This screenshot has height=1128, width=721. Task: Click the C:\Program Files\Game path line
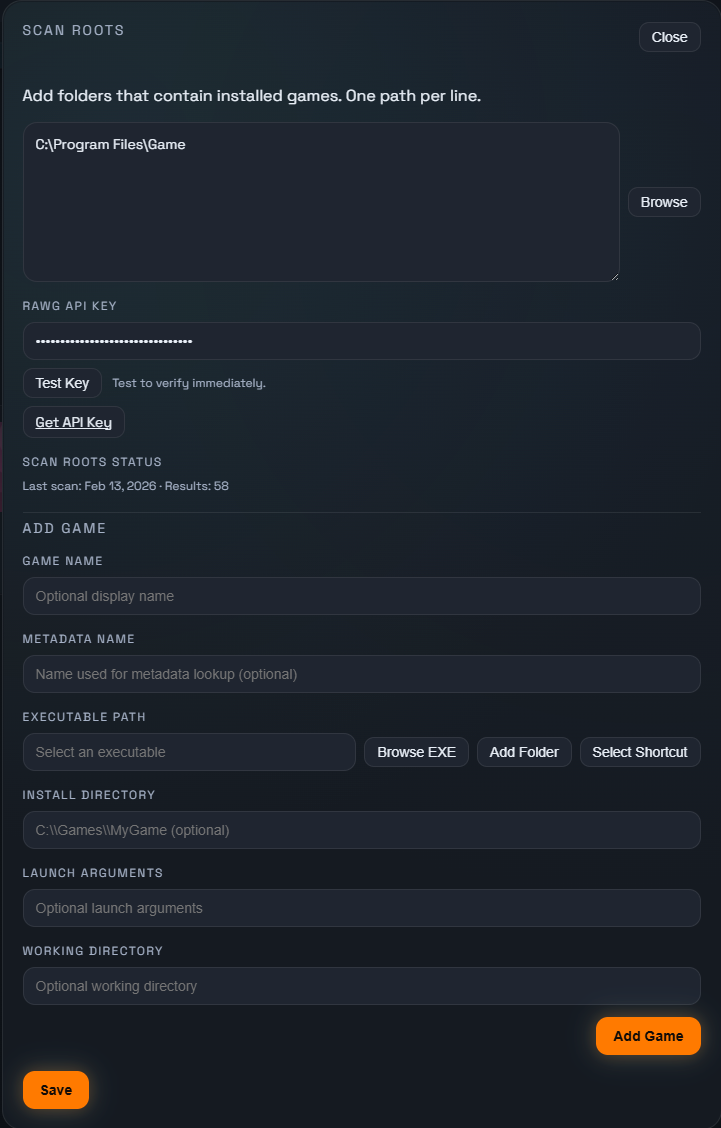coord(111,145)
